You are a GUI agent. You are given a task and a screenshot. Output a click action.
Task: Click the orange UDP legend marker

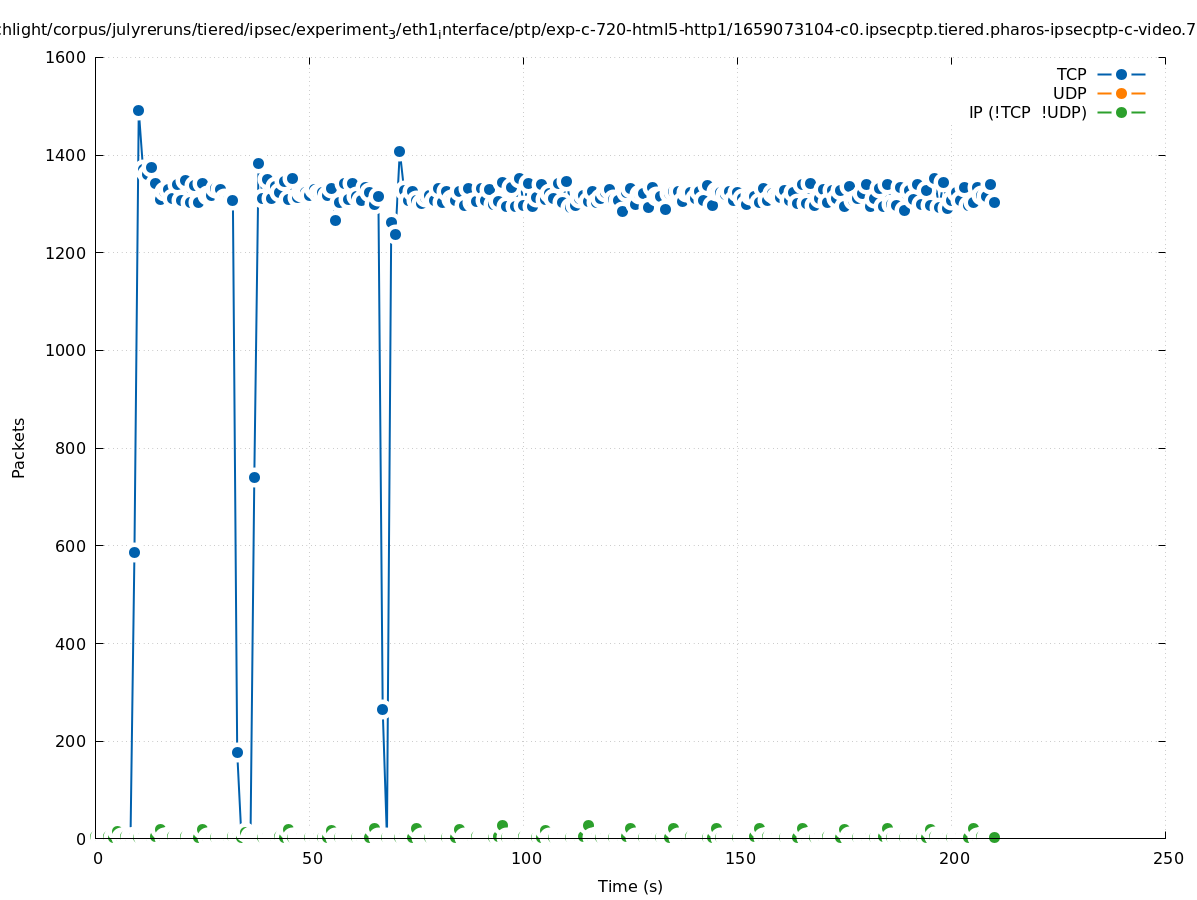coord(1121,93)
